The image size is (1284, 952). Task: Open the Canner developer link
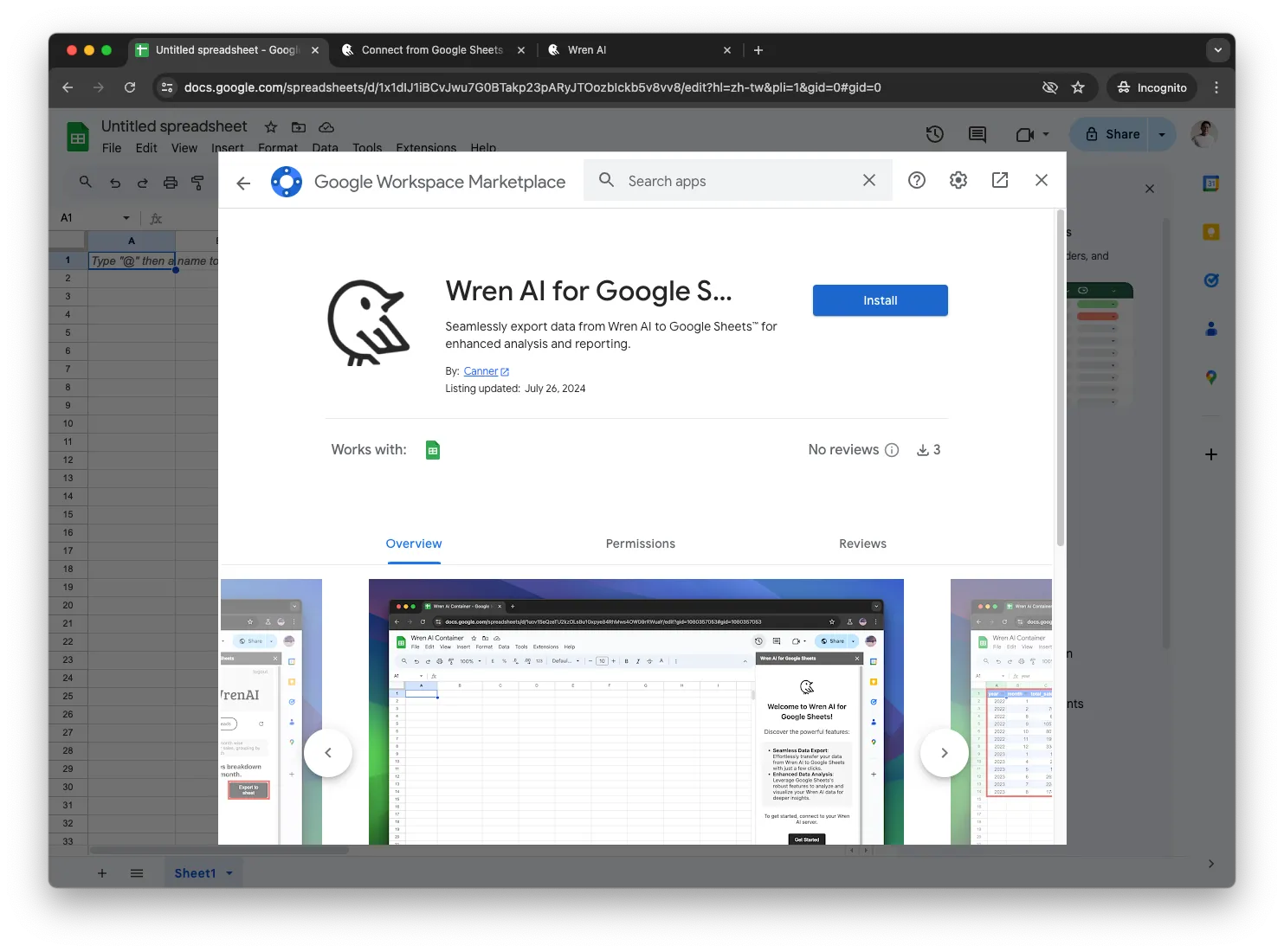[486, 371]
